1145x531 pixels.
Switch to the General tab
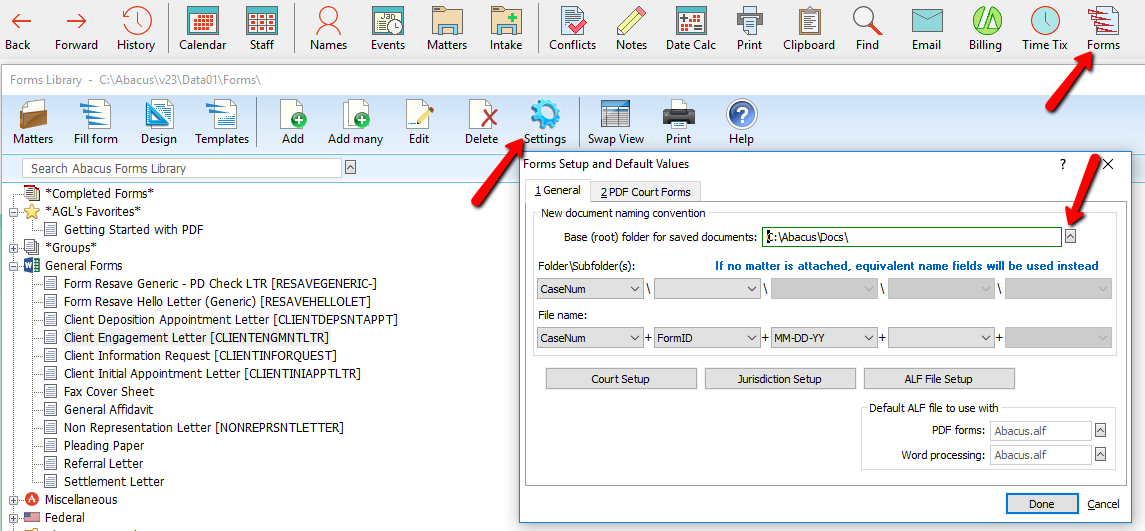558,191
